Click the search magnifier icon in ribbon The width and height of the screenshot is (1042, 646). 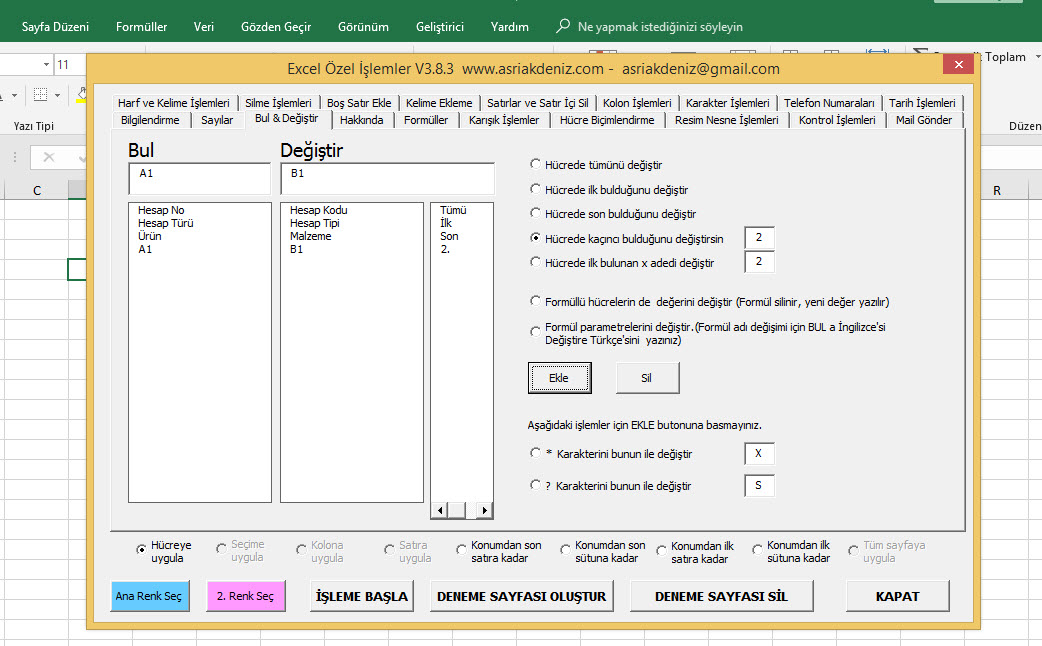(563, 26)
